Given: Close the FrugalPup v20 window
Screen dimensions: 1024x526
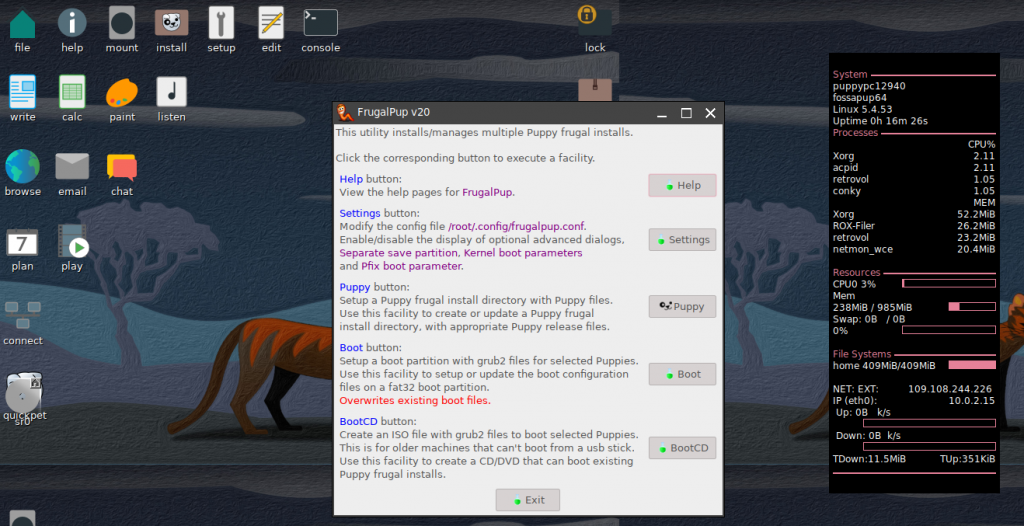Looking at the screenshot, I should point(711,113).
